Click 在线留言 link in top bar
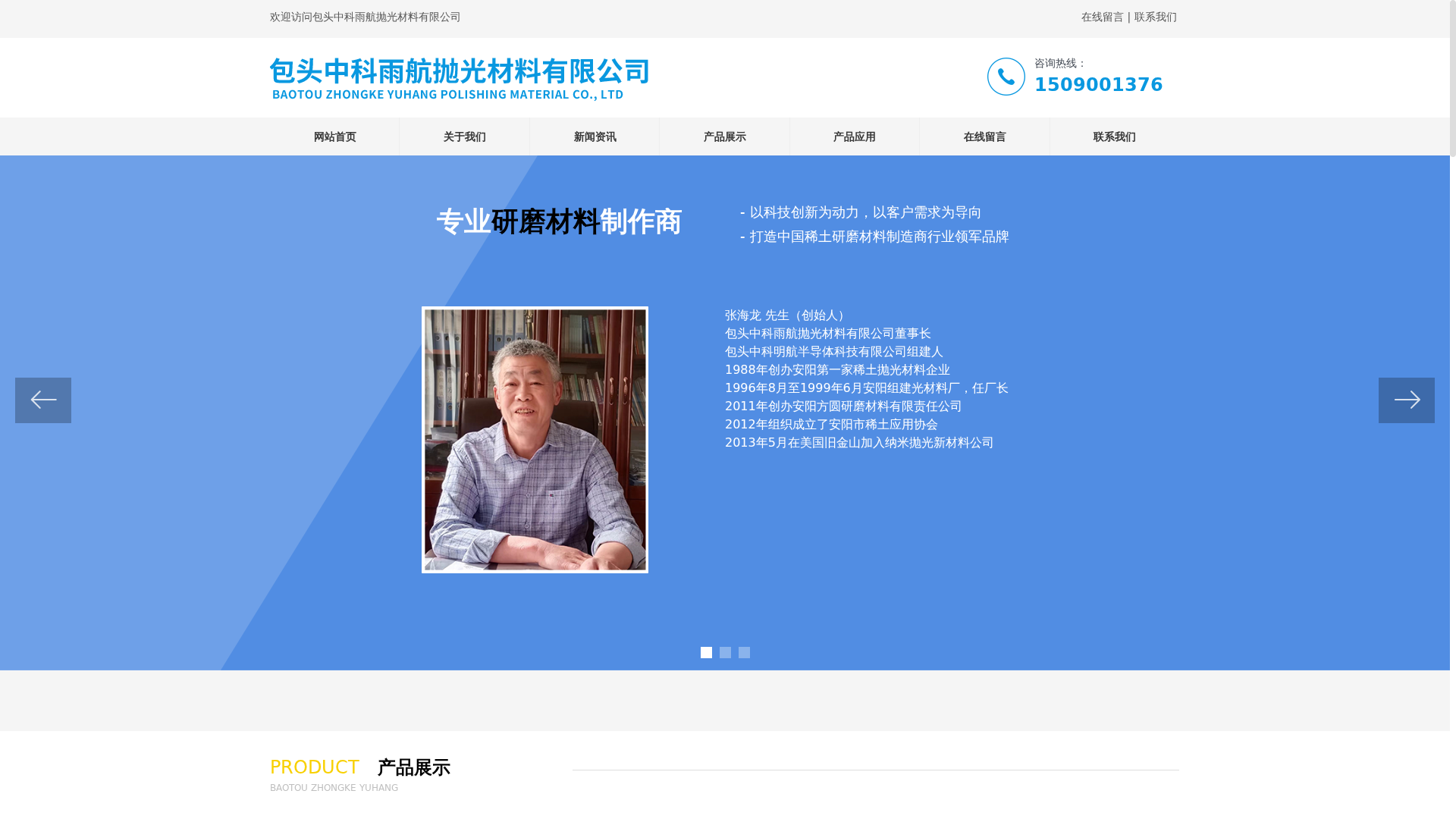Screen dimensions: 1456x819 point(1102,17)
